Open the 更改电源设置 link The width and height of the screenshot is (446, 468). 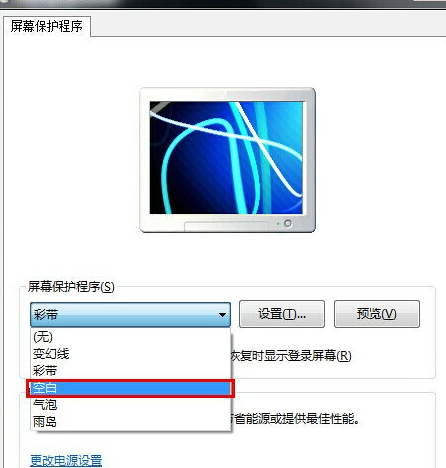pos(66,460)
